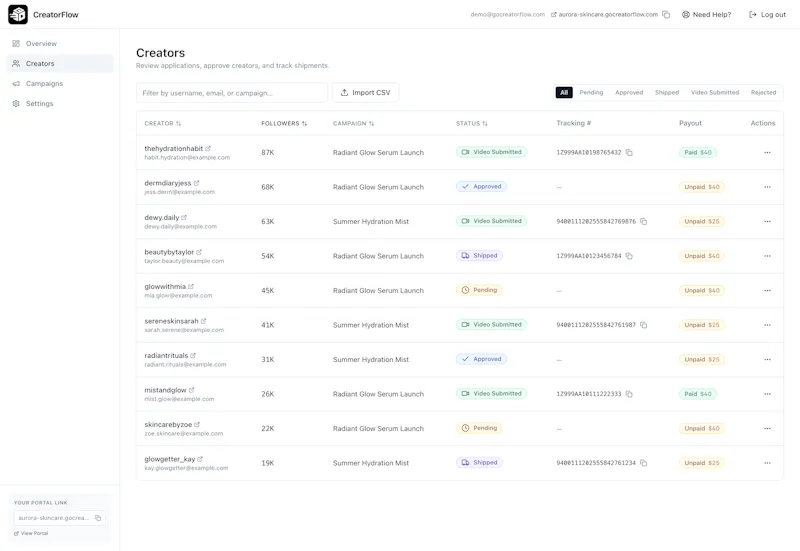Open actions menu for dermdiaryjess row
800x551 pixels.
767,187
